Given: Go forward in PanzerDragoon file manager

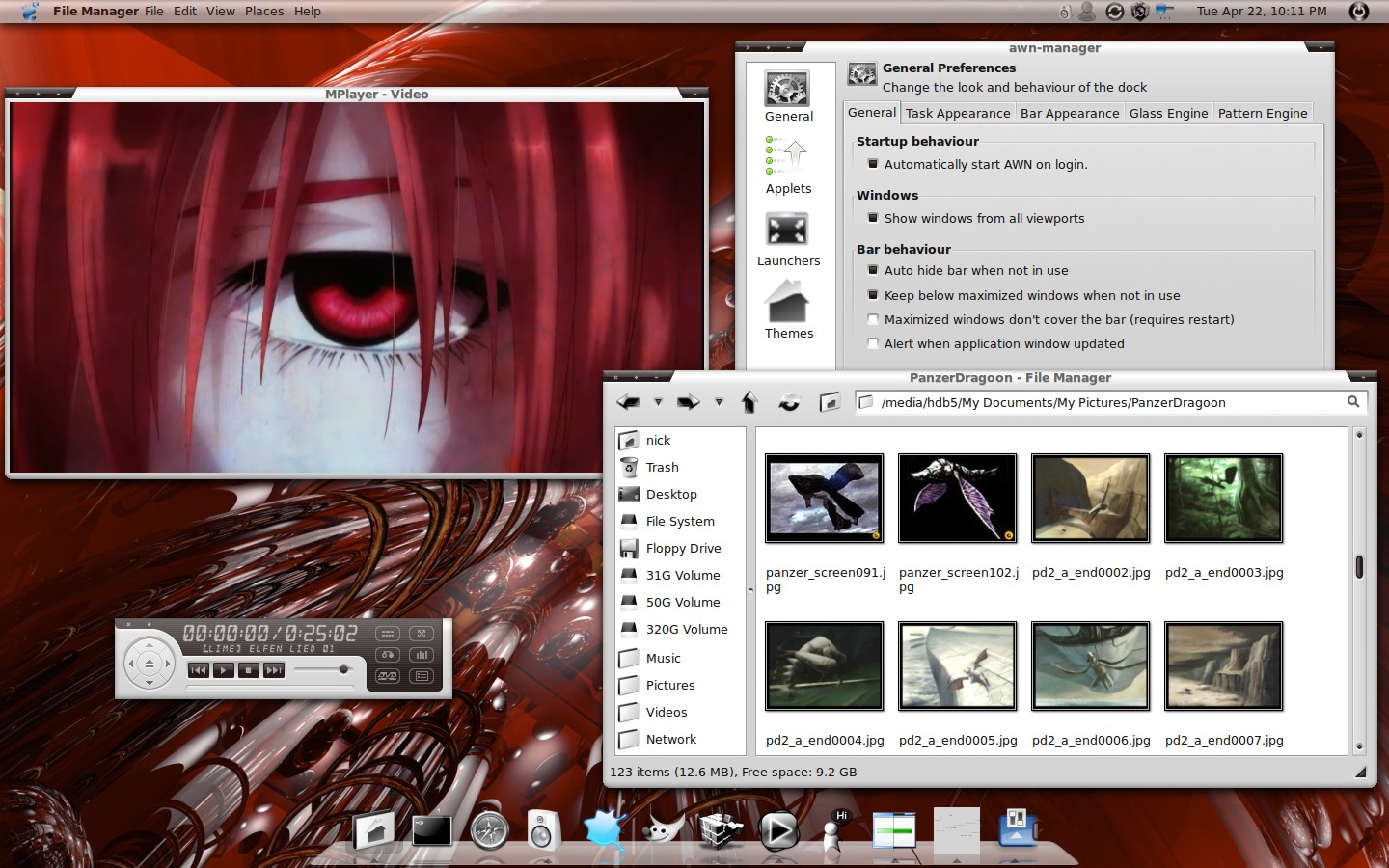Looking at the screenshot, I should (x=688, y=402).
